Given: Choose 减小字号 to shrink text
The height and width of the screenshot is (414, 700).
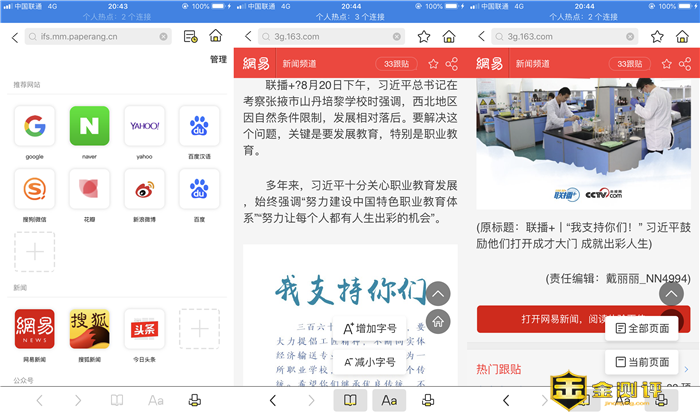Looking at the screenshot, I should 371,361.
